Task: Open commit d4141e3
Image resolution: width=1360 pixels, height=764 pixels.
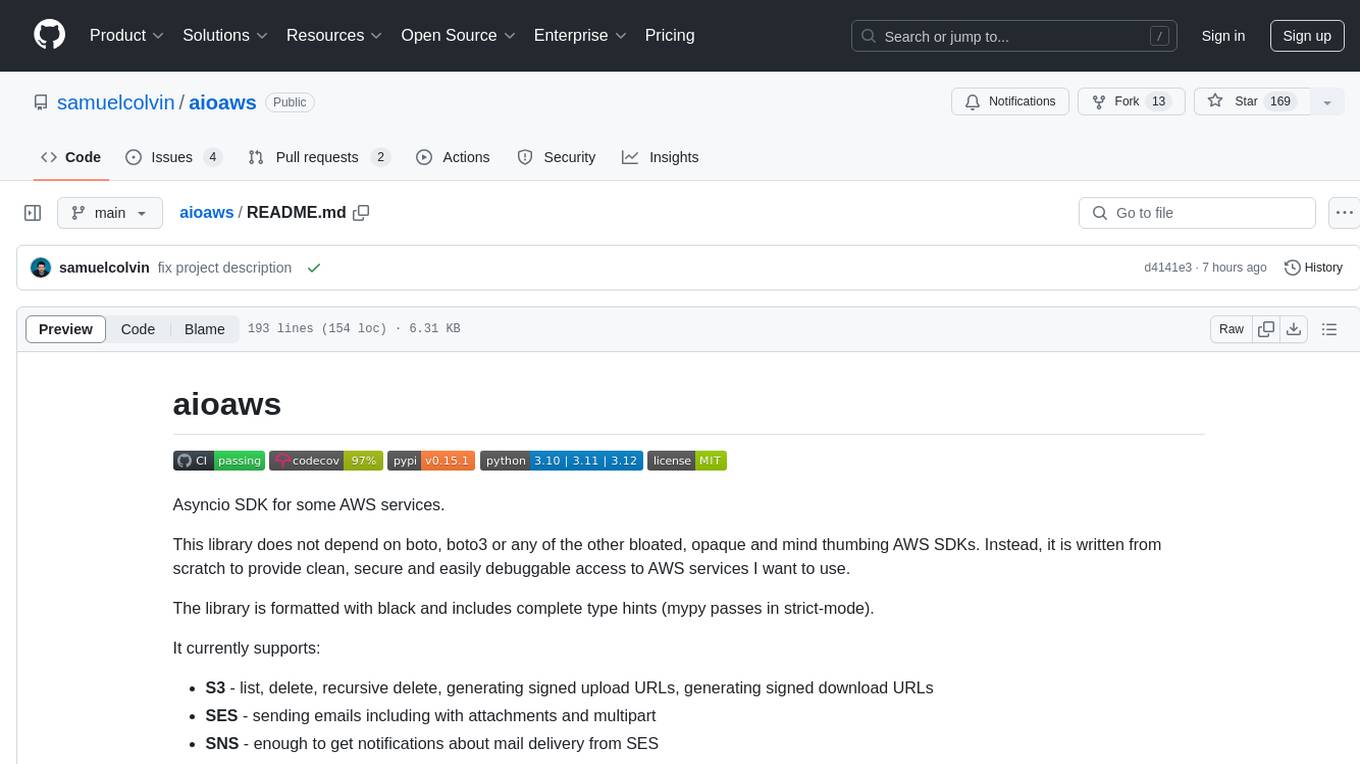Action: click(1168, 268)
